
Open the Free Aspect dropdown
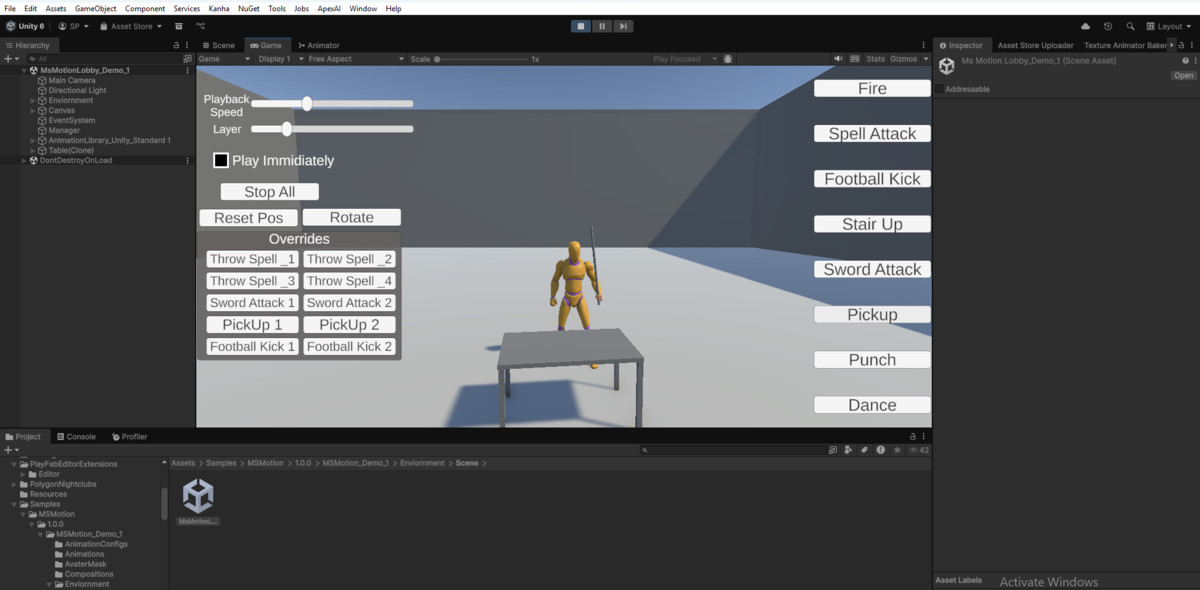[356, 59]
